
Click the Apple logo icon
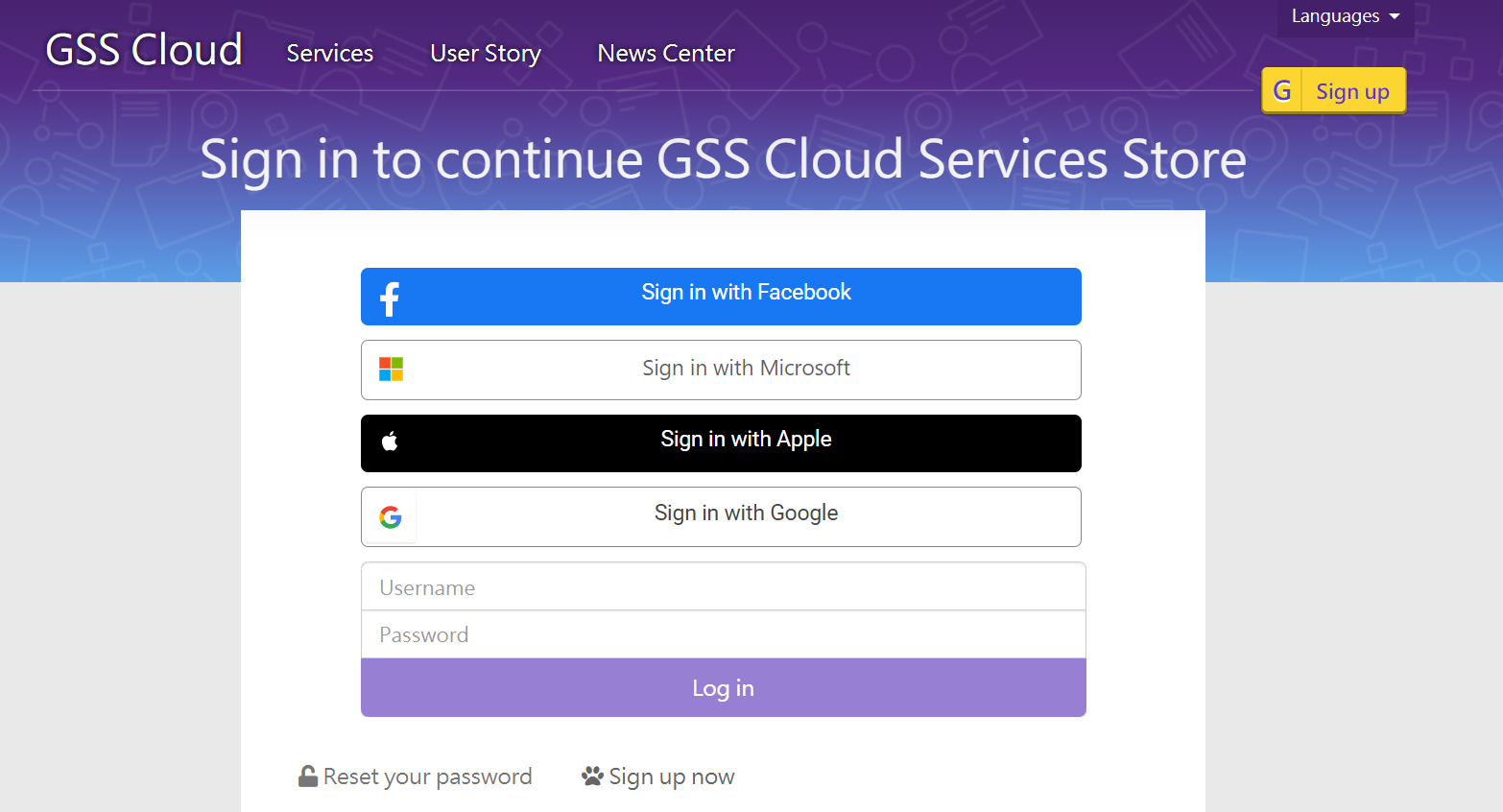(x=390, y=442)
